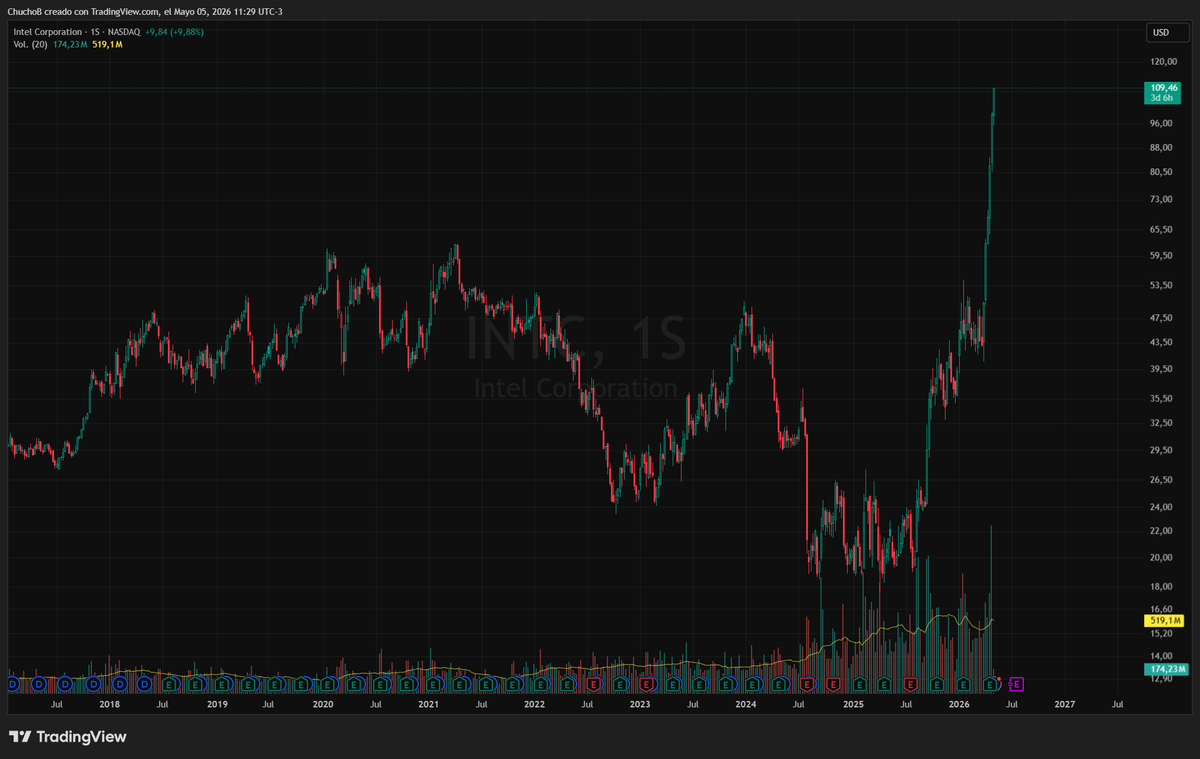
Task: Click the 2025 time axis label
Action: (852, 704)
